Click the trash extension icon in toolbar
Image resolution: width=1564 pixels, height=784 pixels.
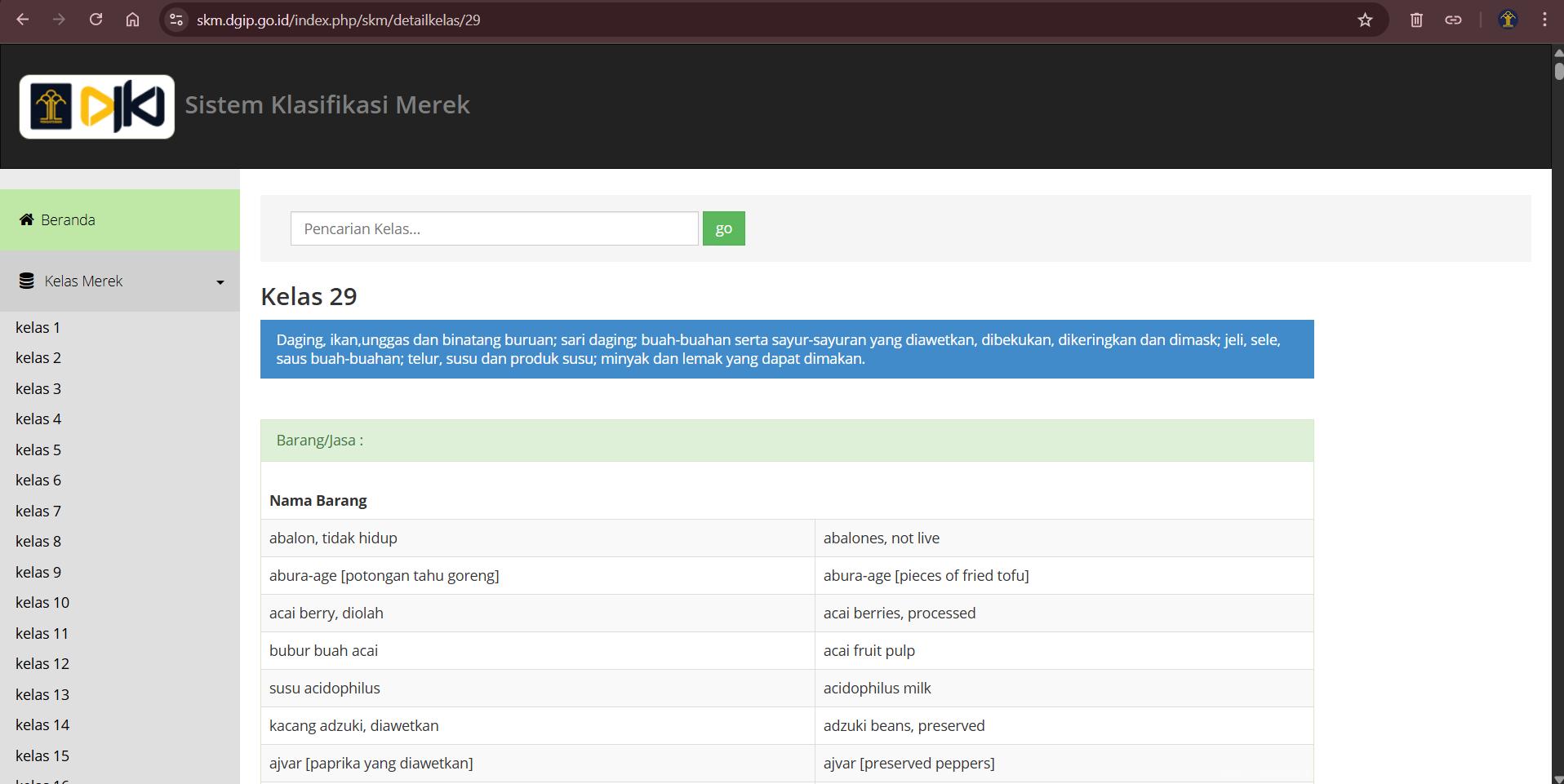coord(1416,20)
